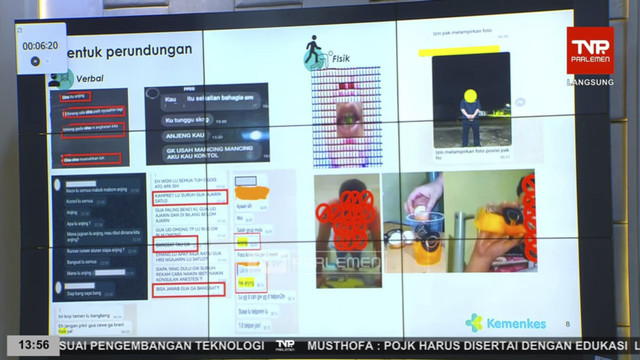640x360 pixels.
Task: Open the dark chat screenshot with 'Kontol lu semua'
Action: pyautogui.click(x=100, y=237)
